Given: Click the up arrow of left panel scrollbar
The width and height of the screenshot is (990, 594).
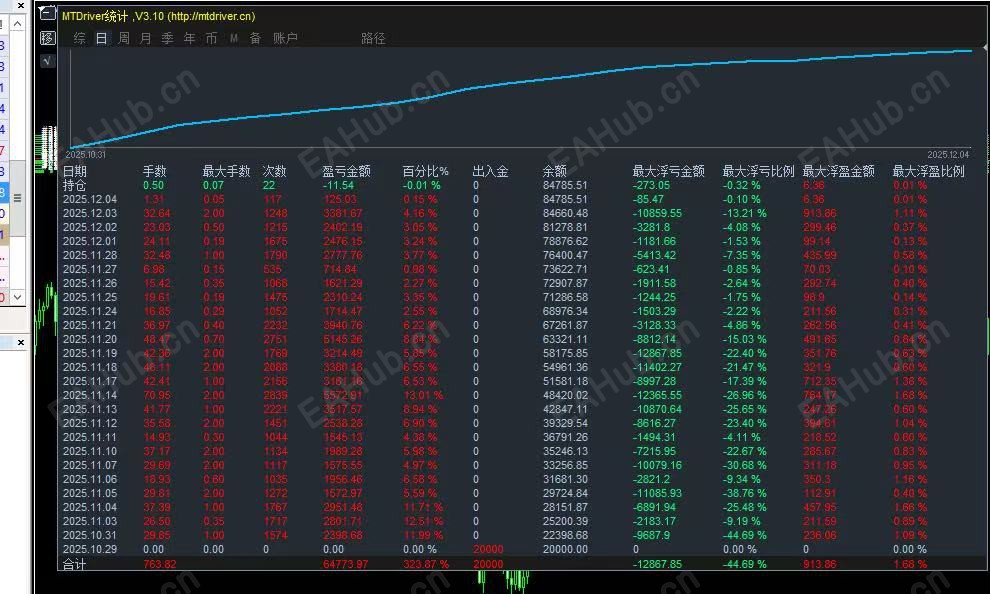Looking at the screenshot, I should pyautogui.click(x=18, y=24).
